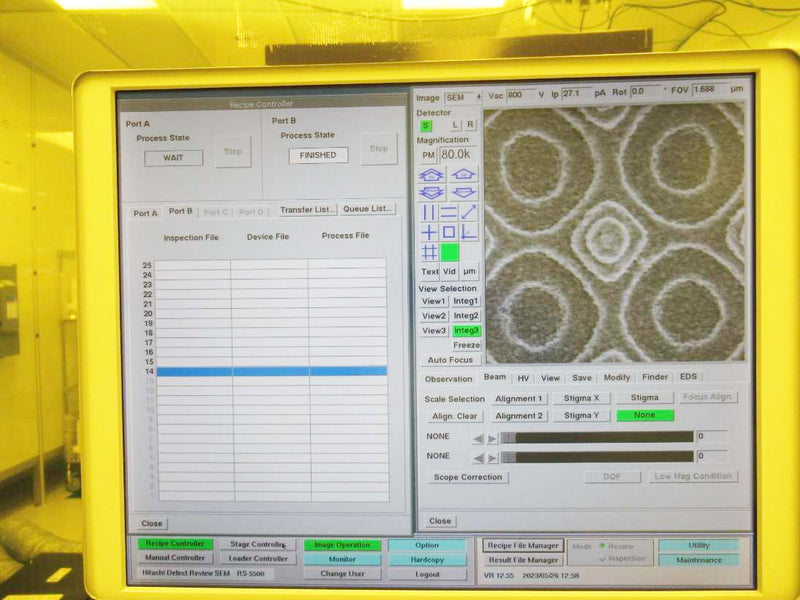Viewport: 800px width, 600px height.
Task: Click the Hardcopy button
Action: [x=427, y=560]
